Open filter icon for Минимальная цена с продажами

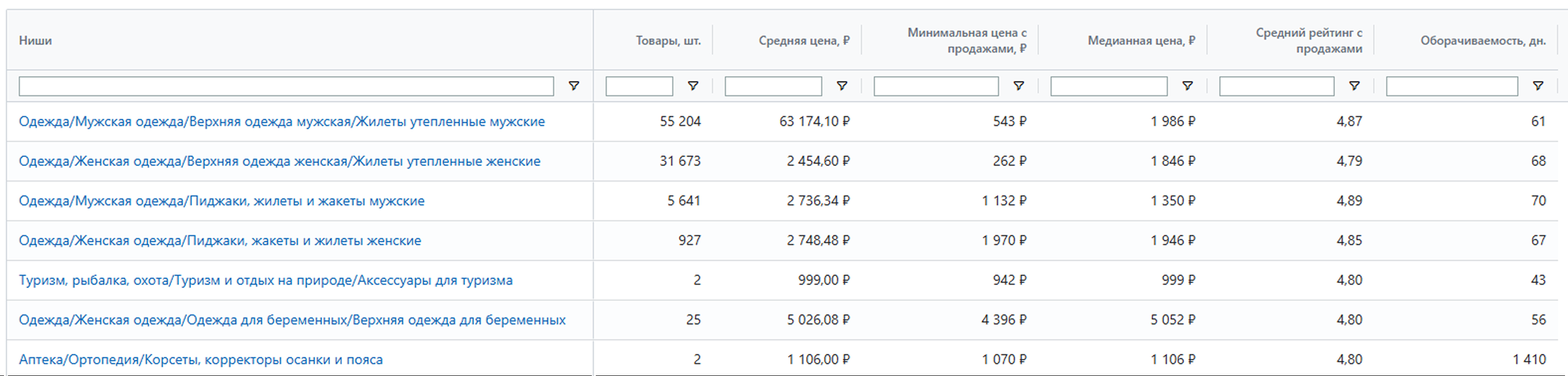pos(1018,86)
